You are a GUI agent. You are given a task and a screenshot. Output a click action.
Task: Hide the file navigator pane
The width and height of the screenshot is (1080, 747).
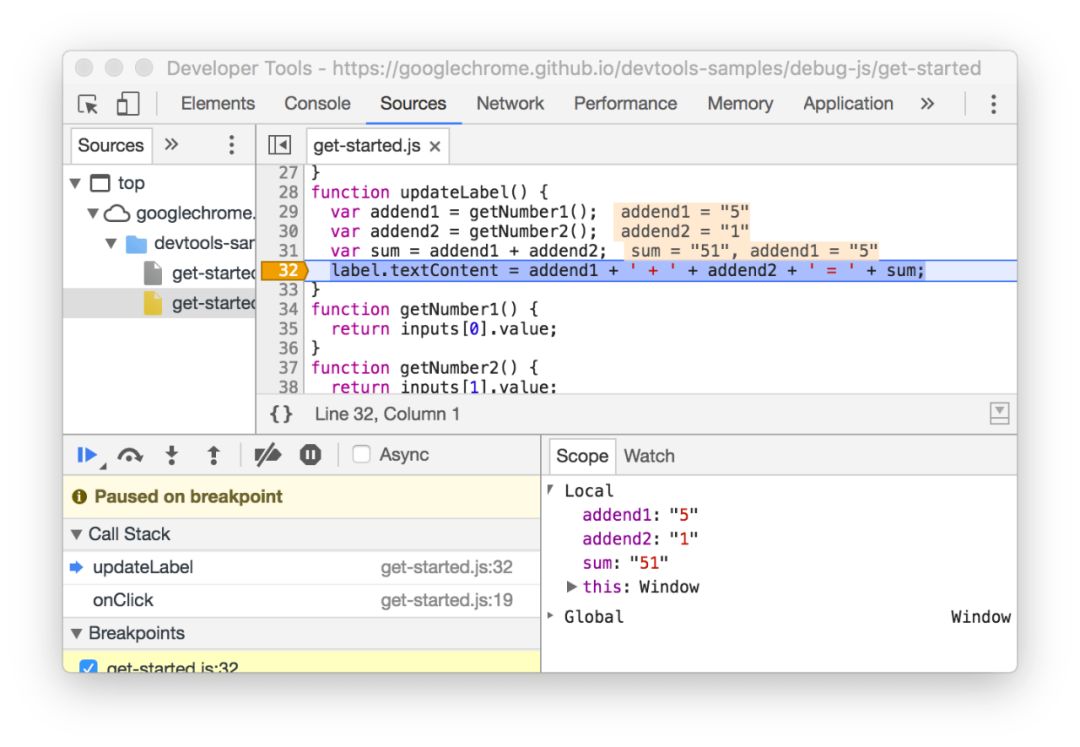280,145
